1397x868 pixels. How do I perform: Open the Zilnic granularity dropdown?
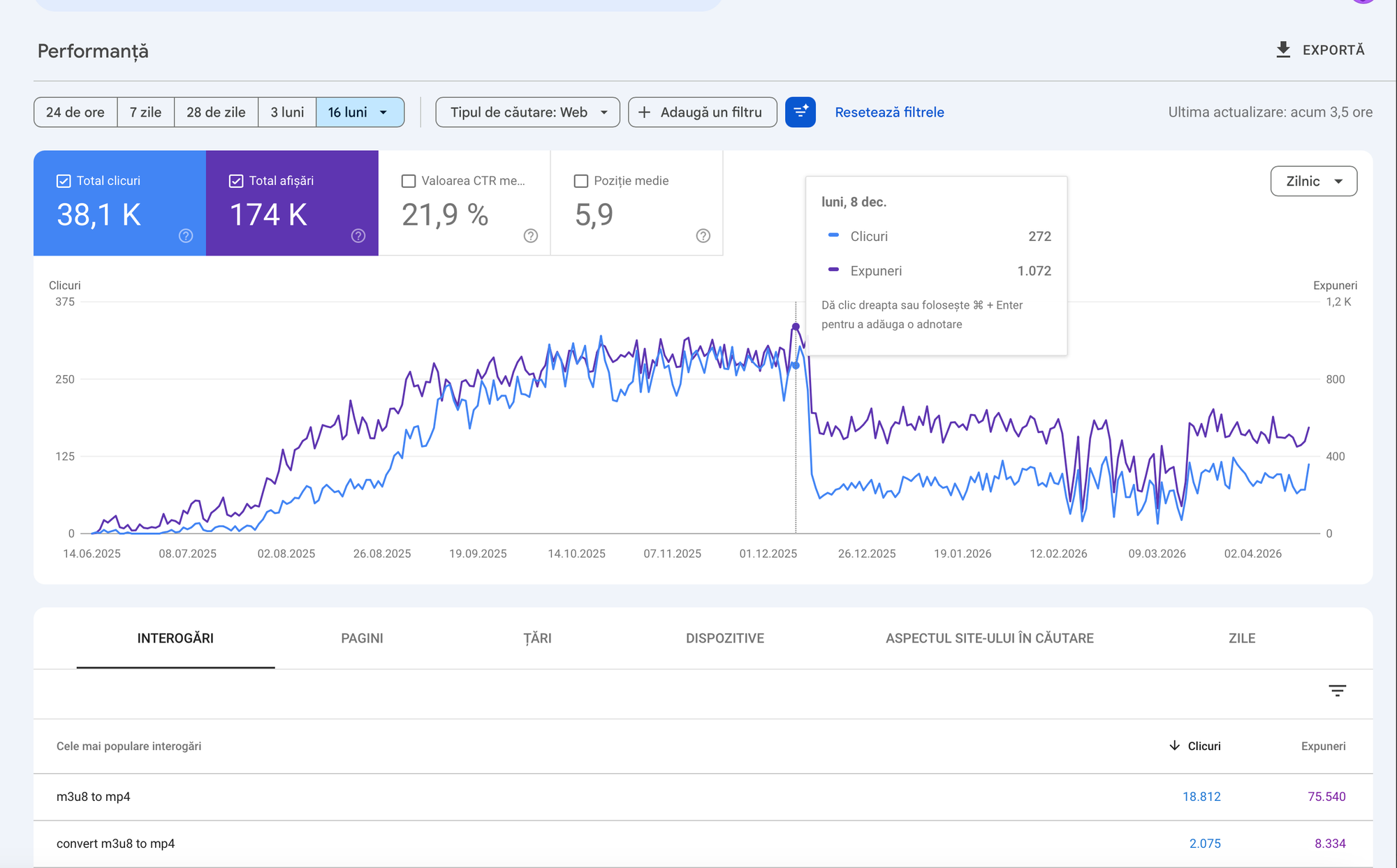click(x=1313, y=181)
